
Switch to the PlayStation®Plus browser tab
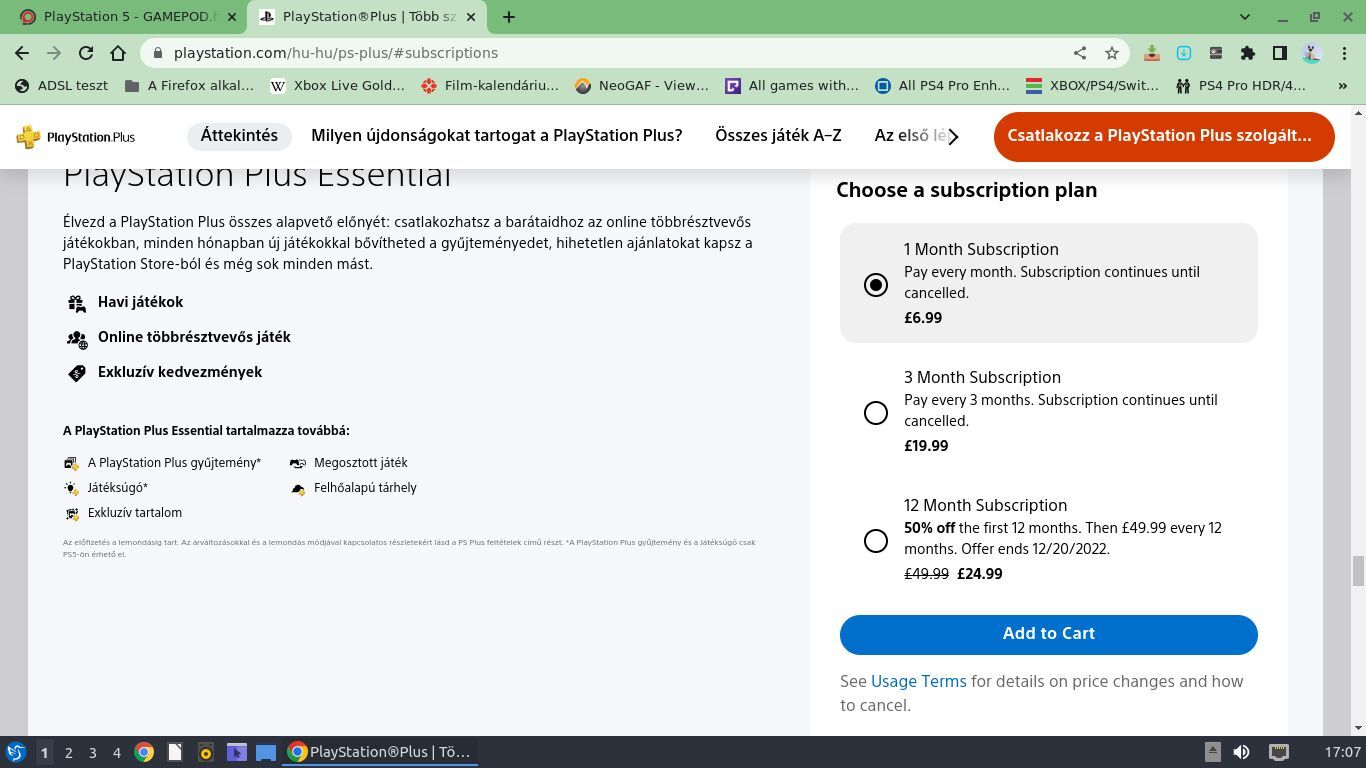point(365,17)
